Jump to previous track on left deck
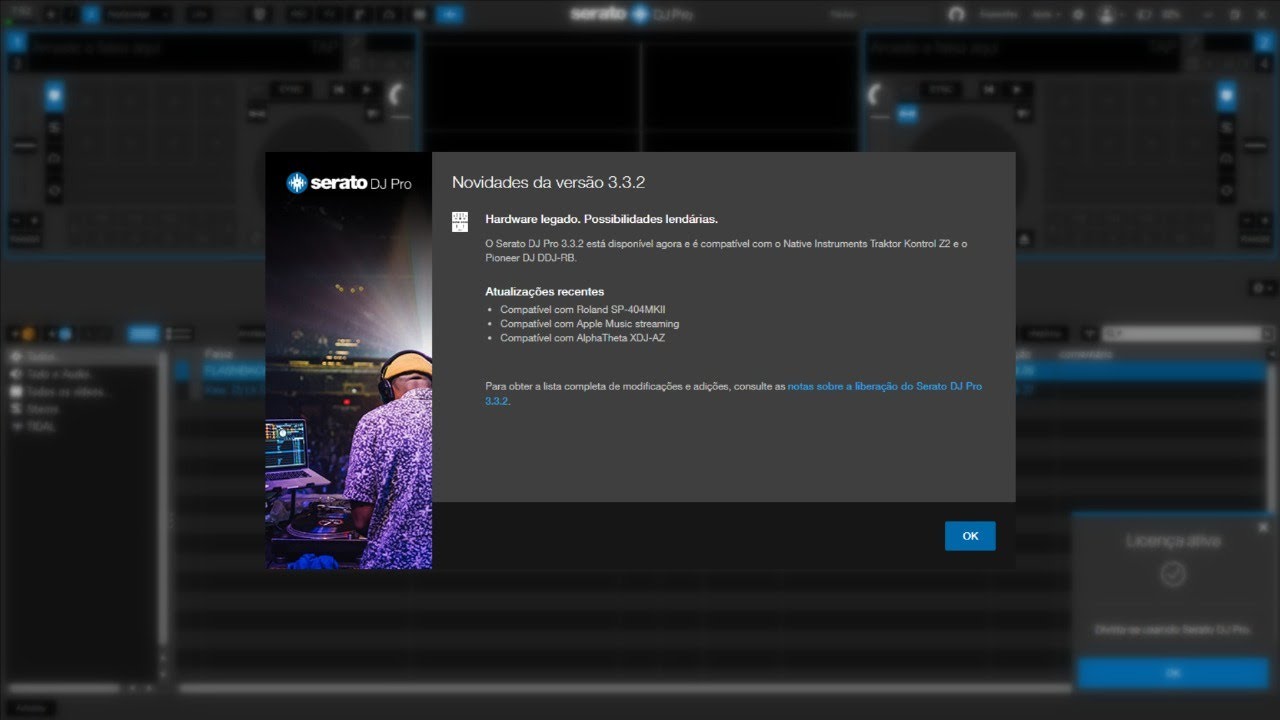 [339, 90]
